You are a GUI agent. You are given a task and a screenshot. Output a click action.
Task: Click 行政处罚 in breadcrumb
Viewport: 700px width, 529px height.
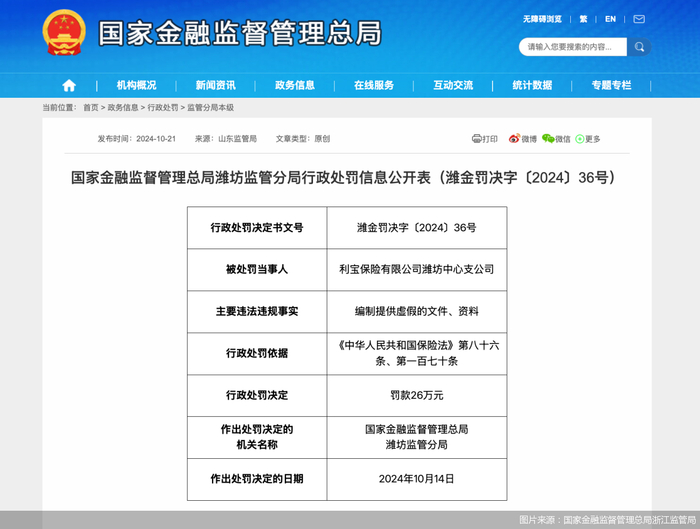(163, 108)
